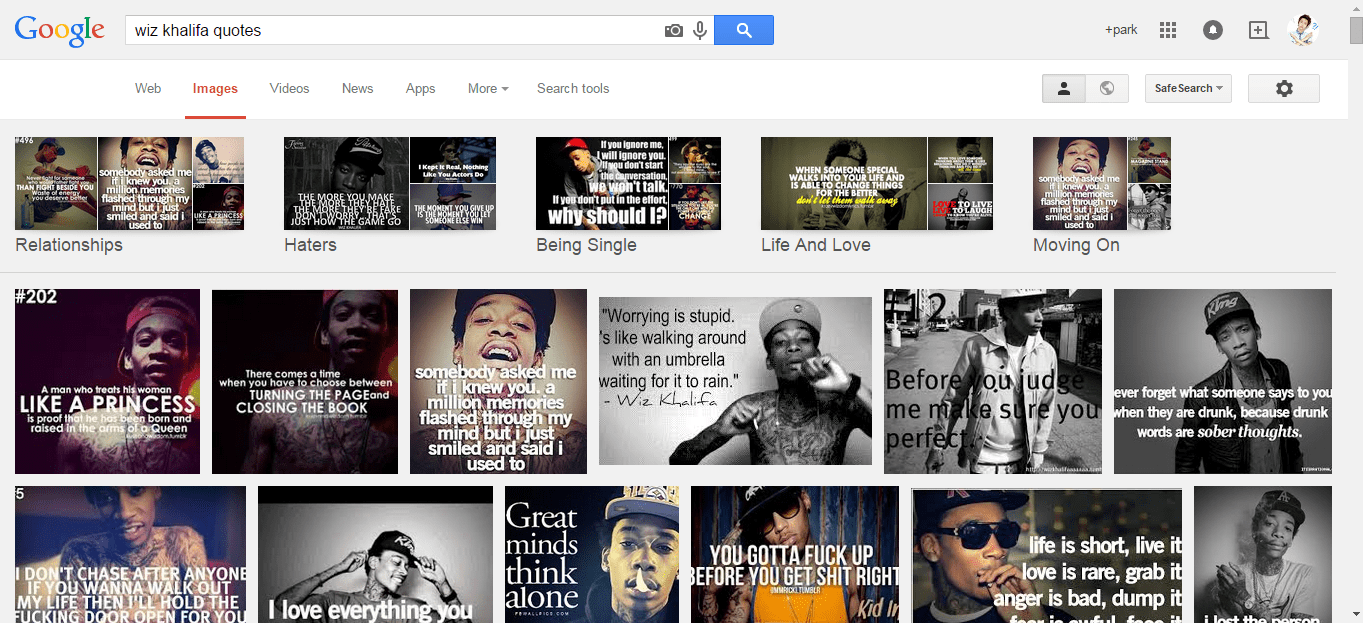Viewport: 1363px width, 623px height.
Task: Switch to the Videos tab
Action: [289, 88]
